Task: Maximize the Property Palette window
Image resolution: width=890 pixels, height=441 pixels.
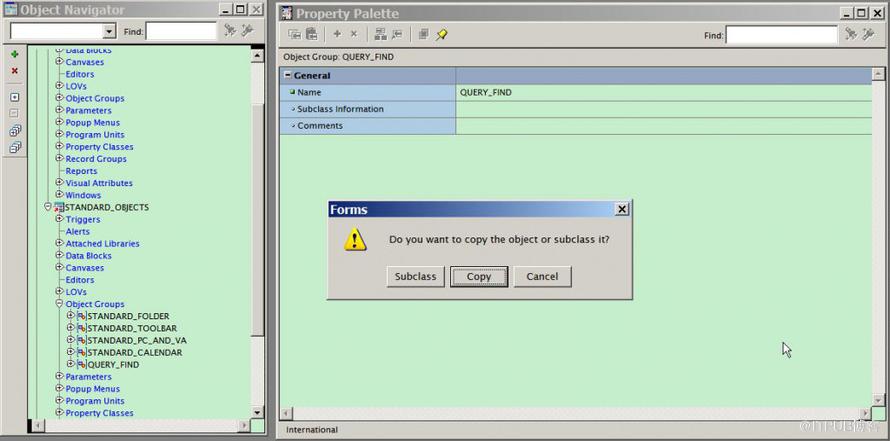Action: 862,13
